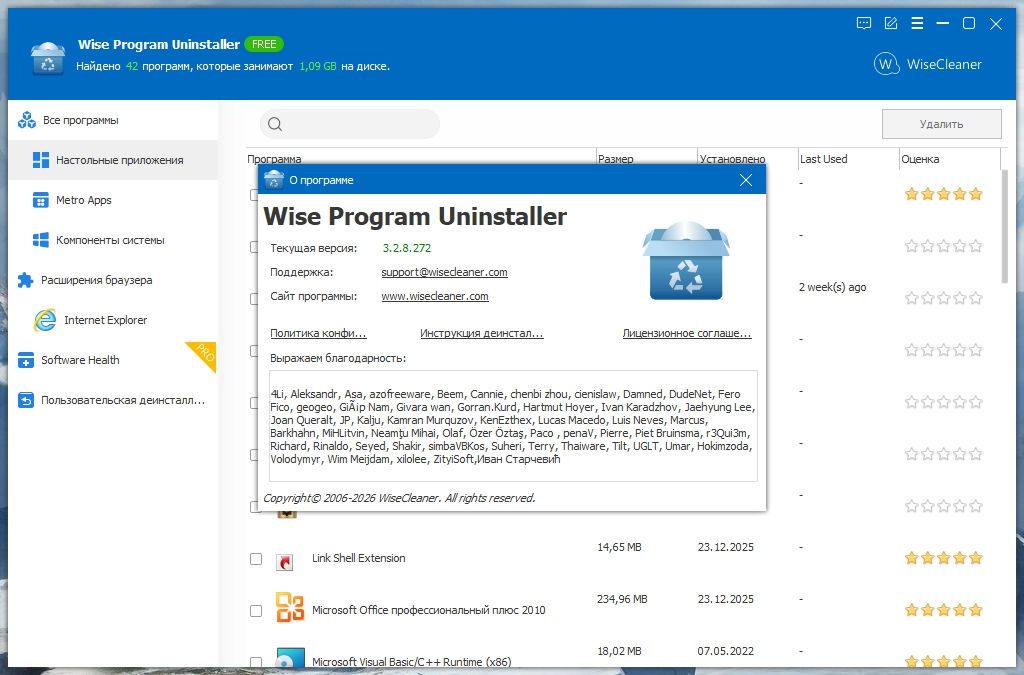Select Все программы in sidebar
Image resolution: width=1024 pixels, height=675 pixels.
coord(114,120)
